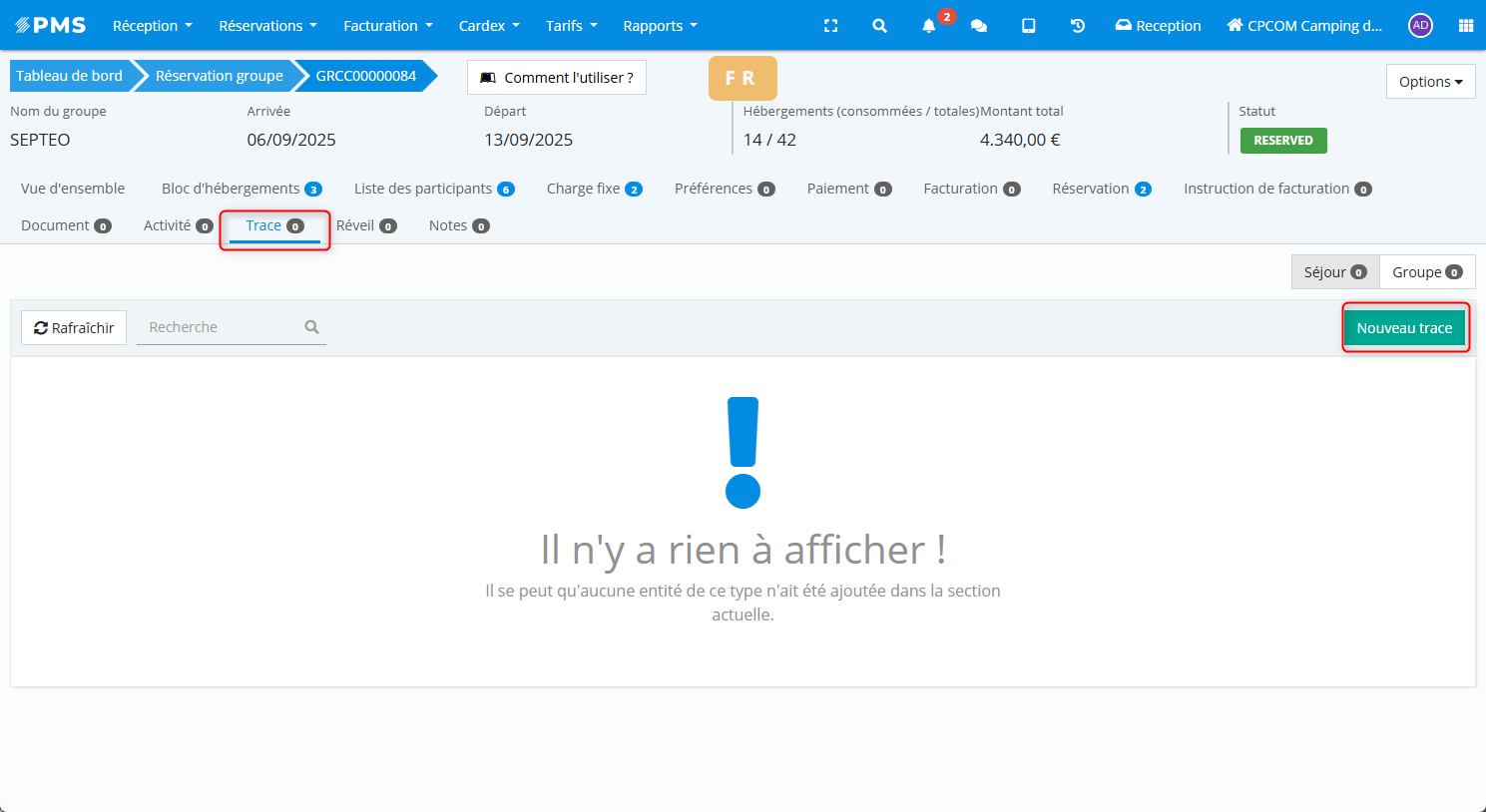Click the tablet device icon
The height and width of the screenshot is (812, 1486).
tap(1028, 26)
